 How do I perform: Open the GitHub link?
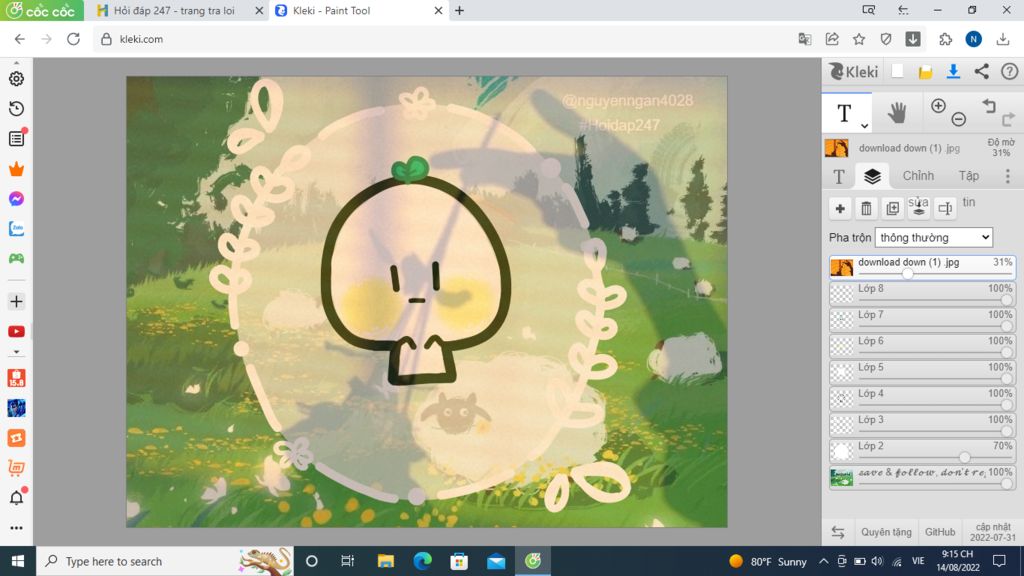tap(940, 532)
